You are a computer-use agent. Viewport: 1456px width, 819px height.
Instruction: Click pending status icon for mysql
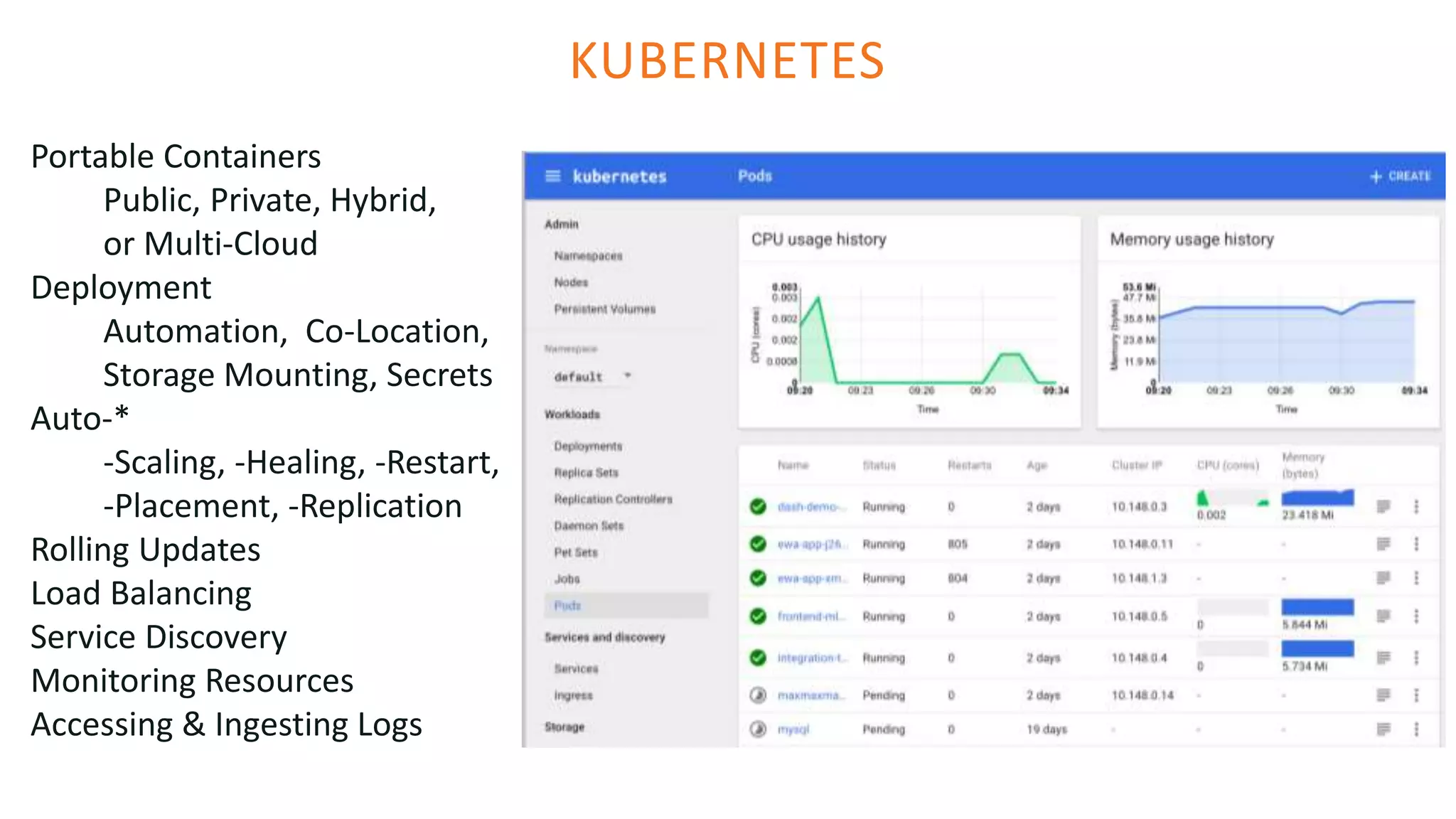tap(758, 729)
